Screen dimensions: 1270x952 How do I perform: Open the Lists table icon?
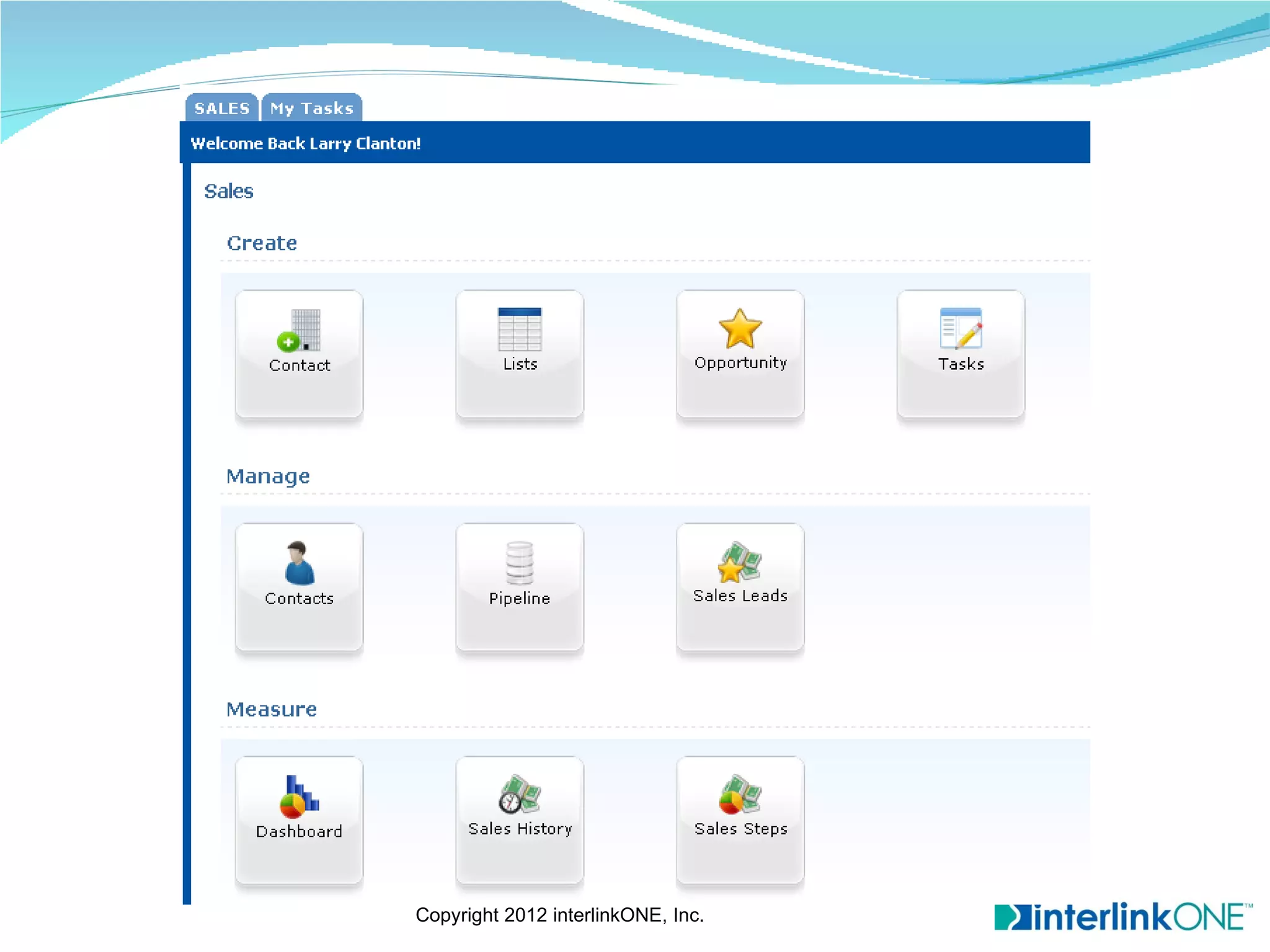[520, 329]
